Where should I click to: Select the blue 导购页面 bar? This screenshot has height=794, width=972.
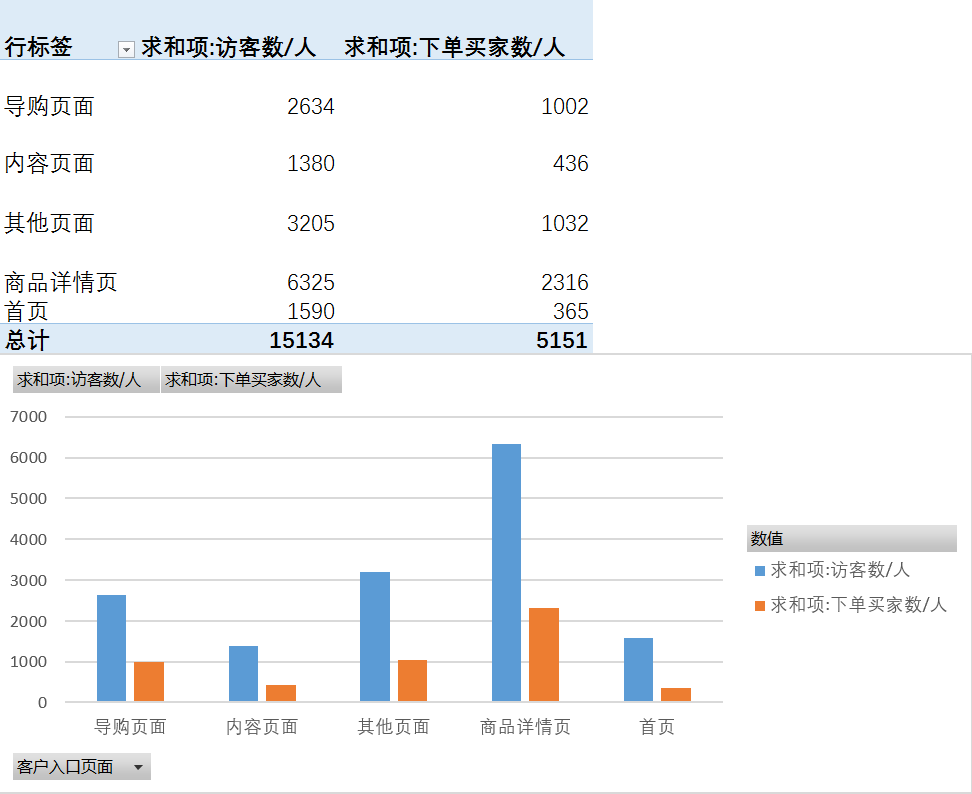(111, 648)
